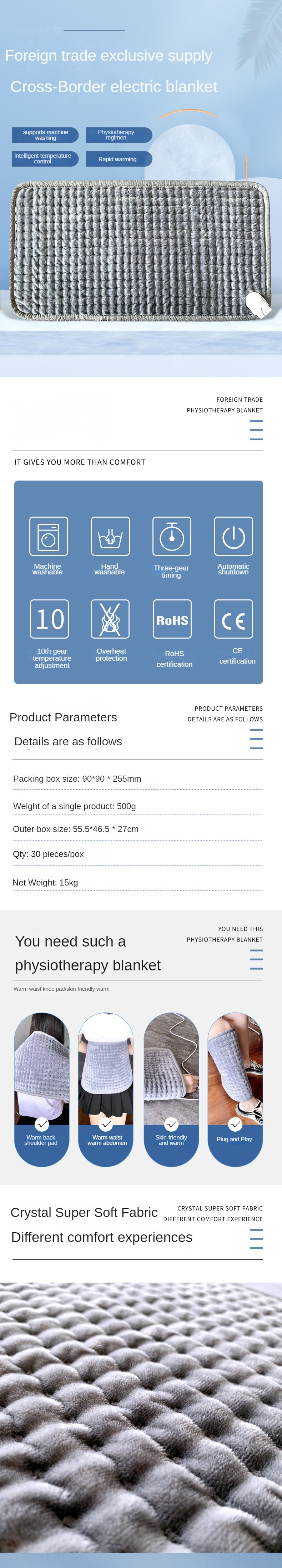Image resolution: width=282 pixels, height=1568 pixels.
Task: Click the Hand washable basin icon
Action: click(110, 536)
